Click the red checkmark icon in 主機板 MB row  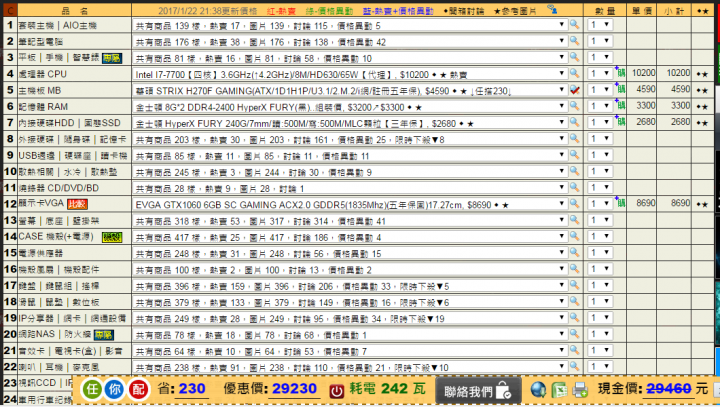coord(574,90)
